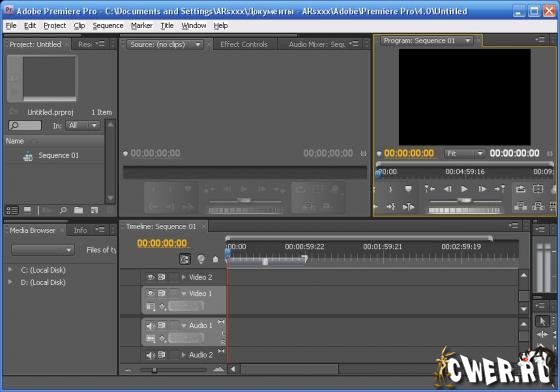
Task: Click the orange Timeline timecode 00;00;00;00
Action: pos(162,243)
